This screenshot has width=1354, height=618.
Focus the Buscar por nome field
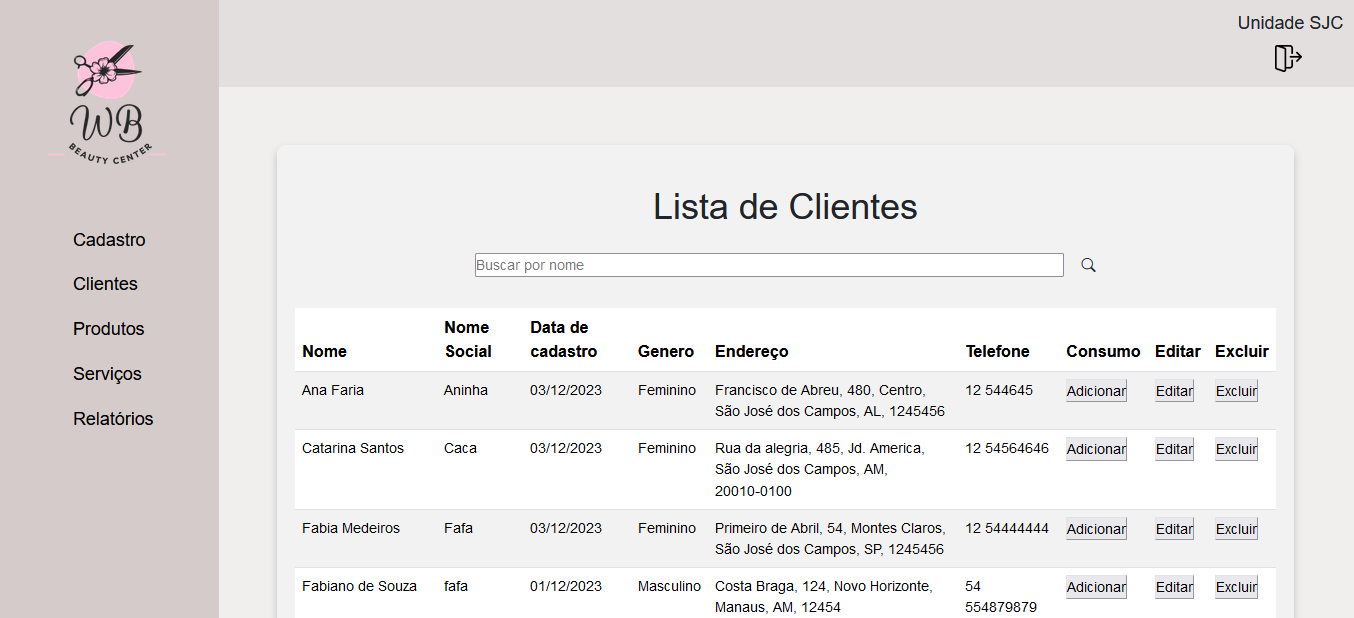click(769, 265)
